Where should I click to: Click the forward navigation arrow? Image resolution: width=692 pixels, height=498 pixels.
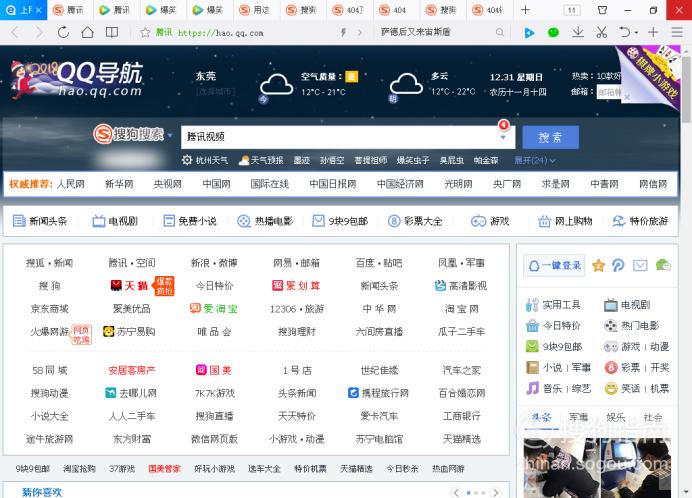pyautogui.click(x=39, y=32)
